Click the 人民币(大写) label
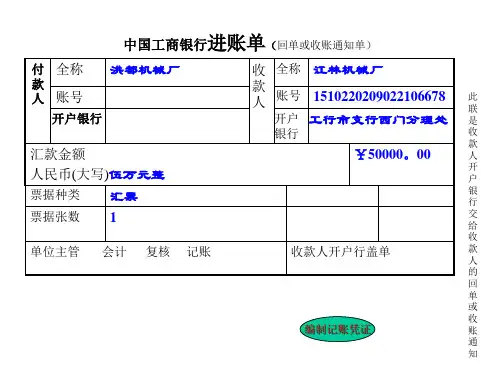This screenshot has width=500, height=375. (x=70, y=174)
